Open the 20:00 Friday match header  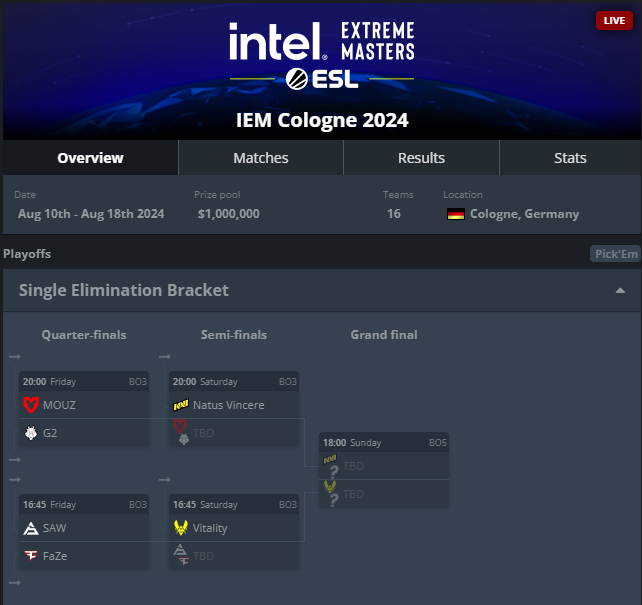[x=84, y=382]
